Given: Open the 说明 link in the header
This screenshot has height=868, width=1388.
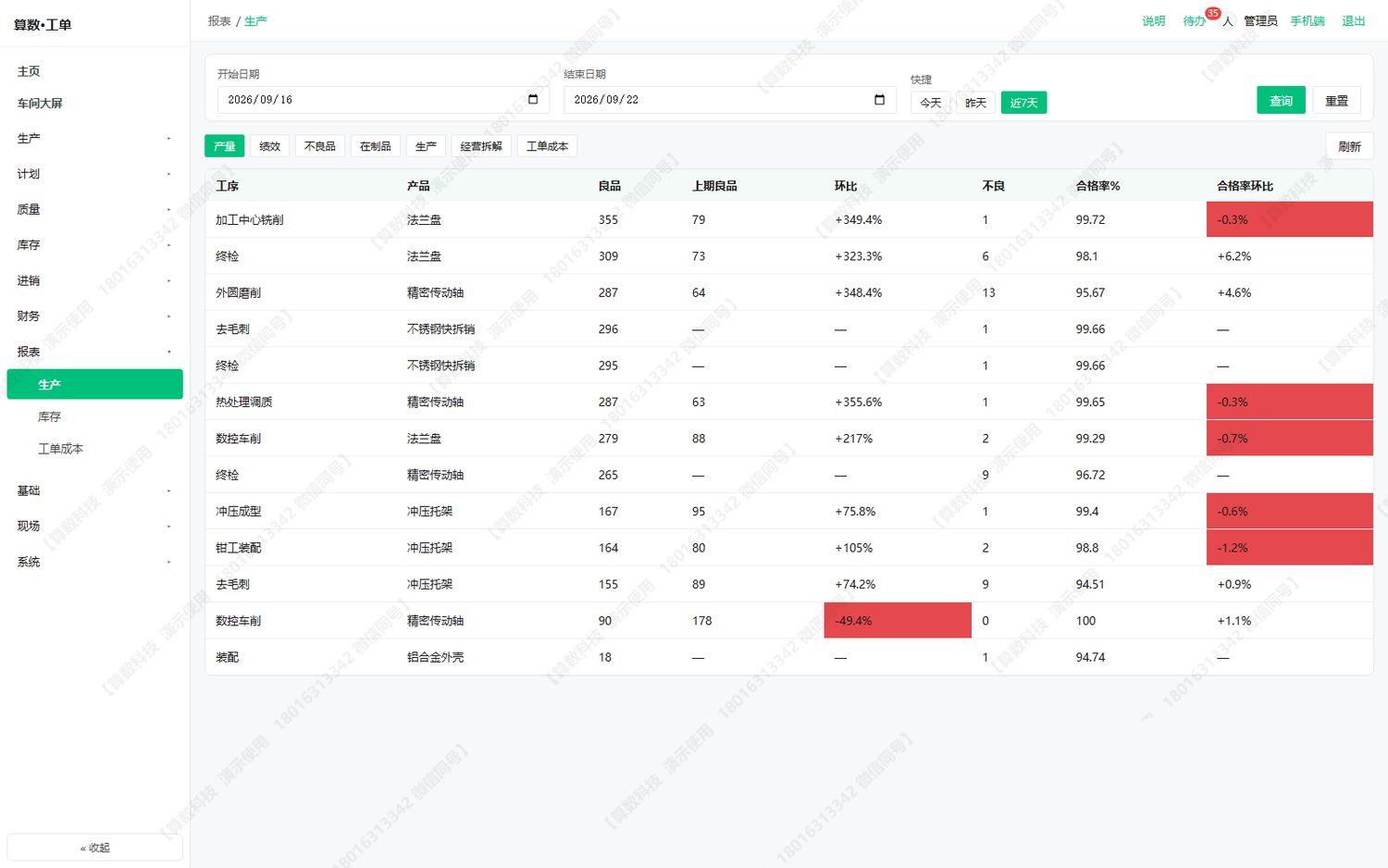Looking at the screenshot, I should pyautogui.click(x=1154, y=21).
